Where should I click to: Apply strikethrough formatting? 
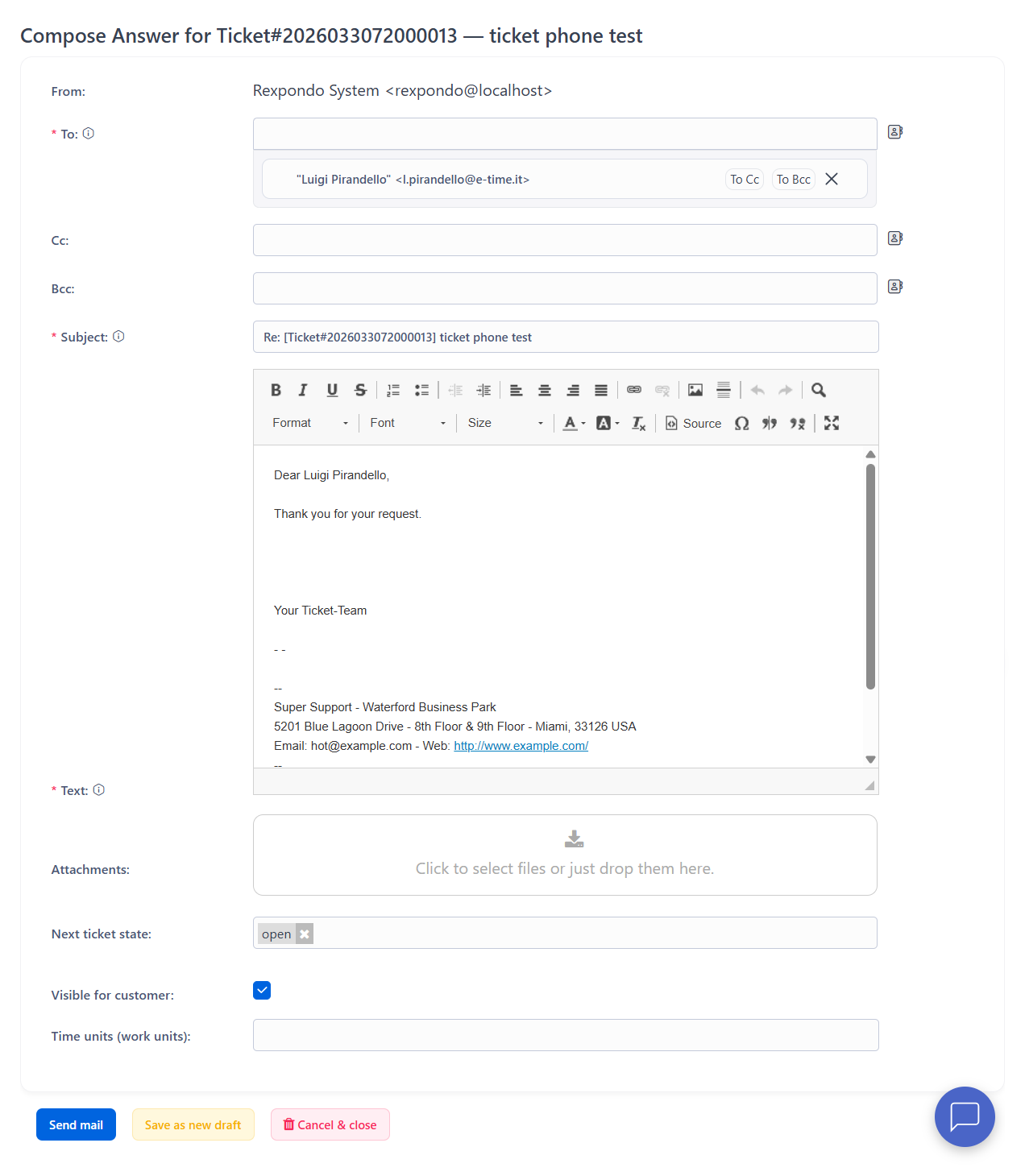coord(360,390)
